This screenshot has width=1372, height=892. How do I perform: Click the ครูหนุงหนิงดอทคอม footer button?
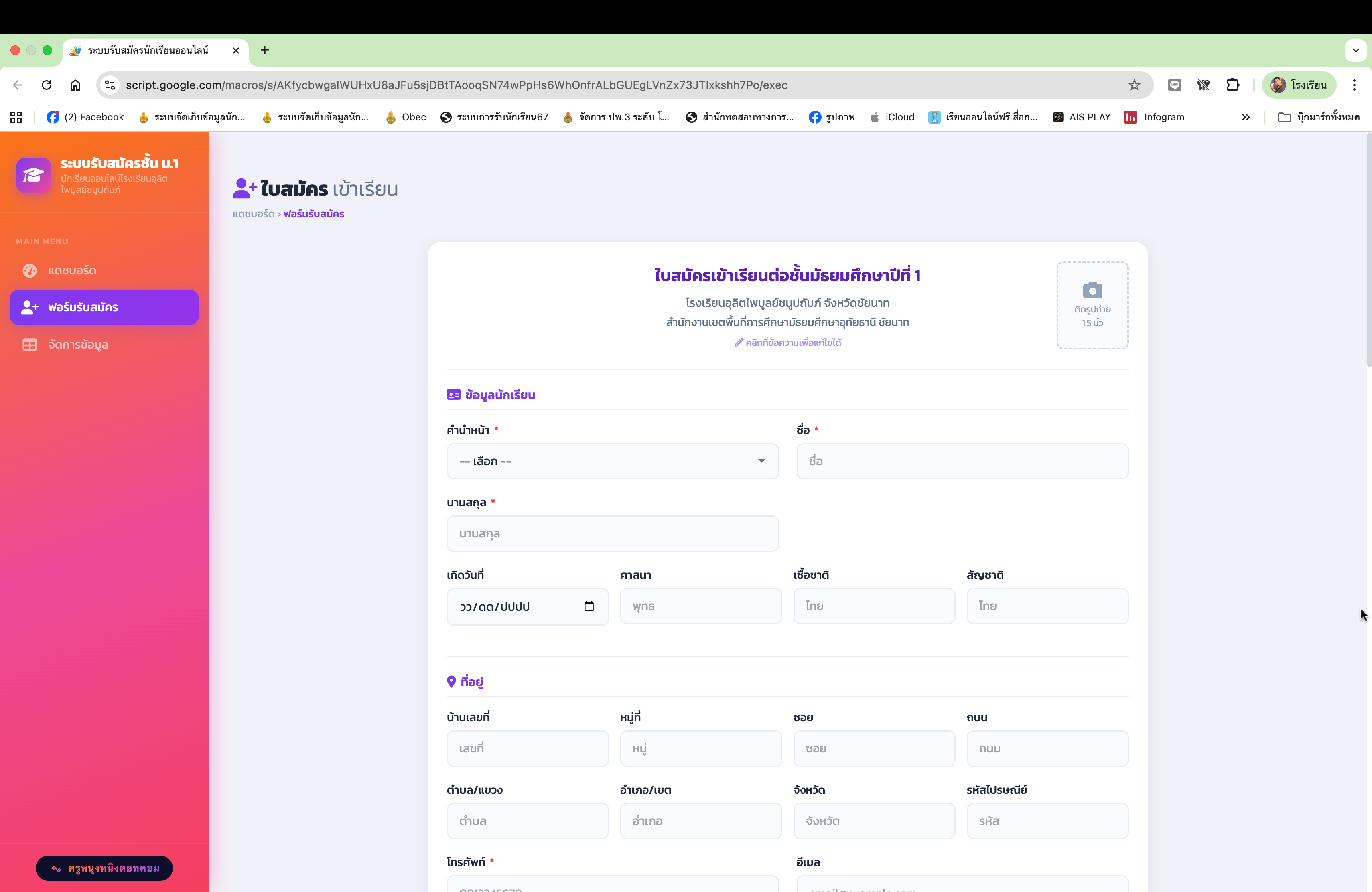coord(104,868)
